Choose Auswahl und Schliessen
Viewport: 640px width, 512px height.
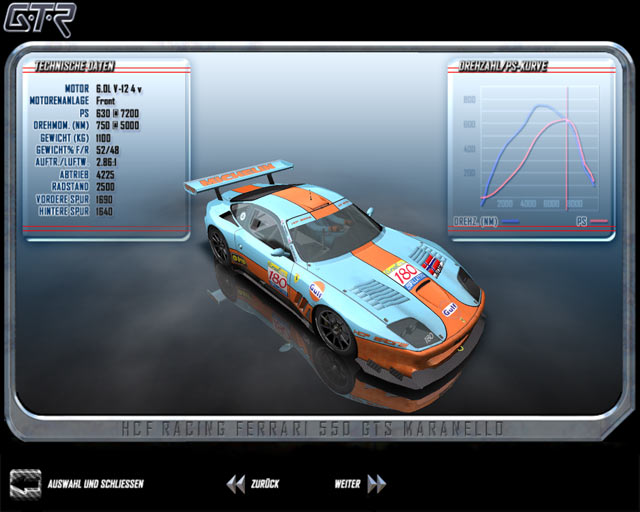click(x=96, y=484)
